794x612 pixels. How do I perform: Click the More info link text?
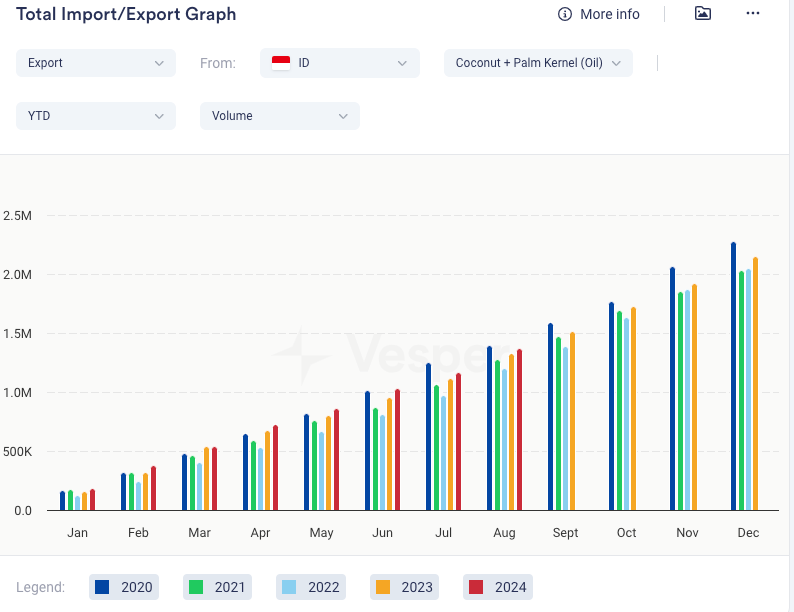pyautogui.click(x=609, y=14)
